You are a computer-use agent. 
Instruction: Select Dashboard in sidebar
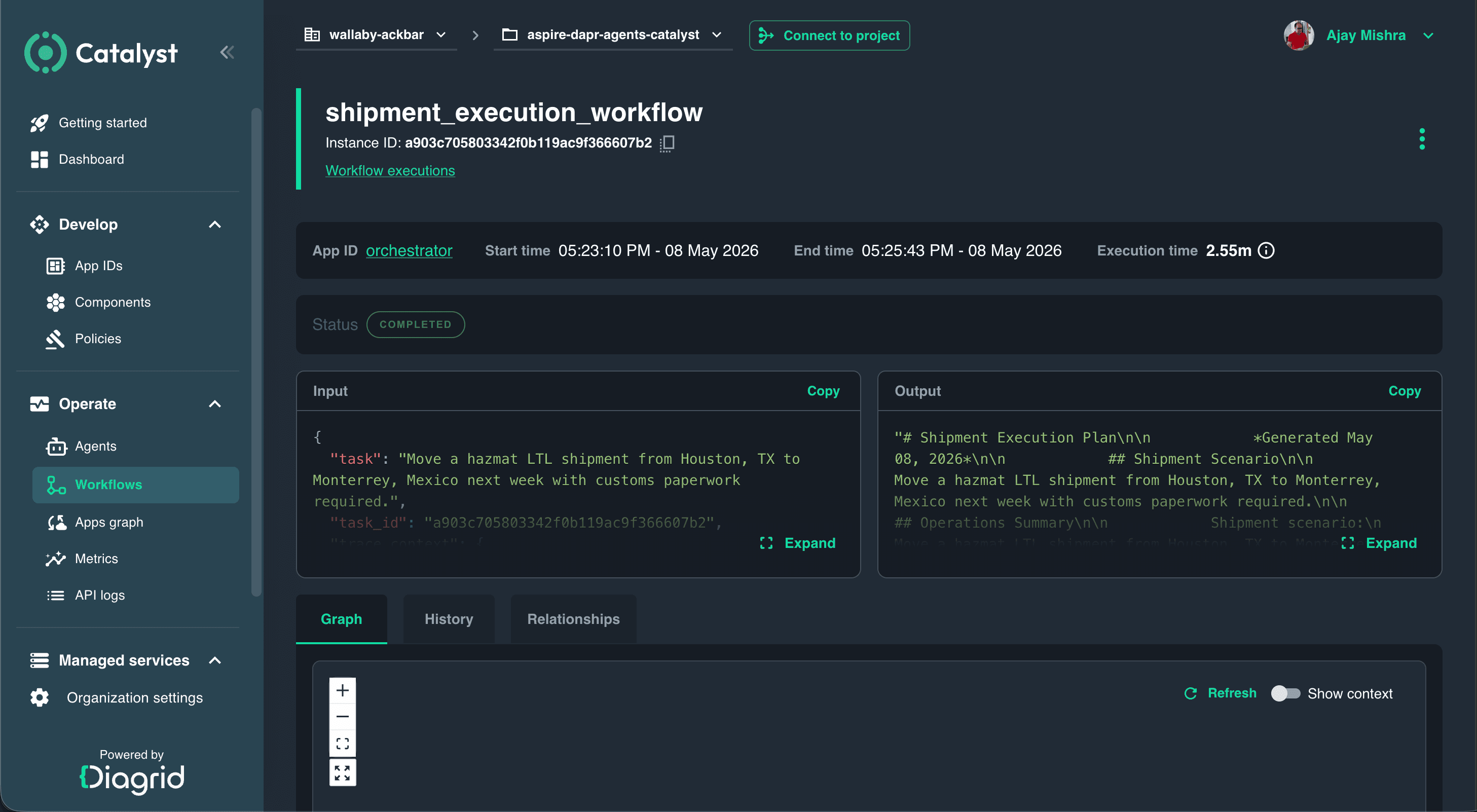[x=91, y=160]
